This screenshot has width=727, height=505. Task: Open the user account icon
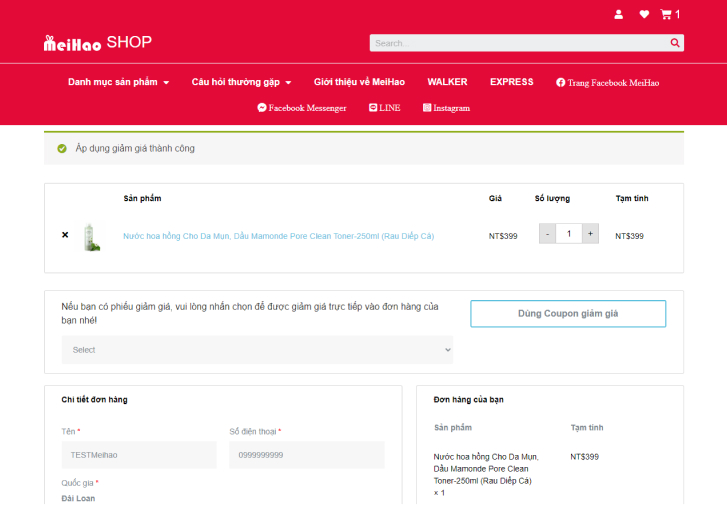click(618, 14)
